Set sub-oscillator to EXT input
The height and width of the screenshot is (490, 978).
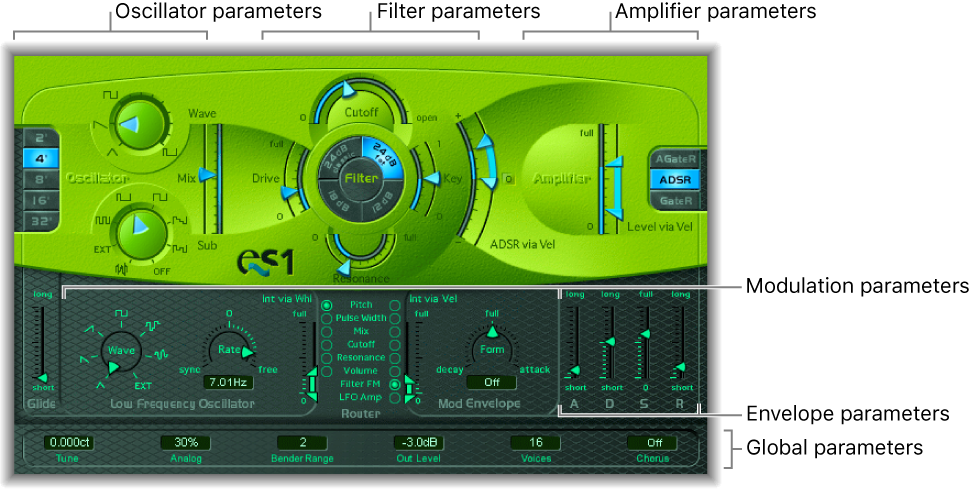pos(102,249)
